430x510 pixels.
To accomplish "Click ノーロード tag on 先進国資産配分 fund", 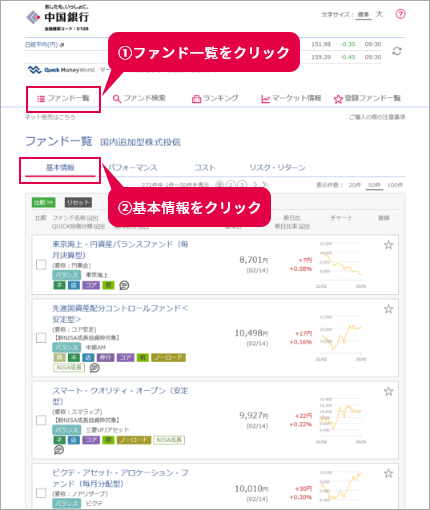I will [168, 358].
